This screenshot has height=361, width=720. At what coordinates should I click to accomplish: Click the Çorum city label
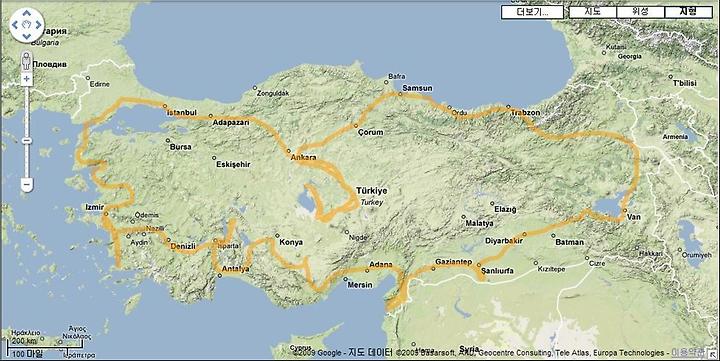click(370, 132)
